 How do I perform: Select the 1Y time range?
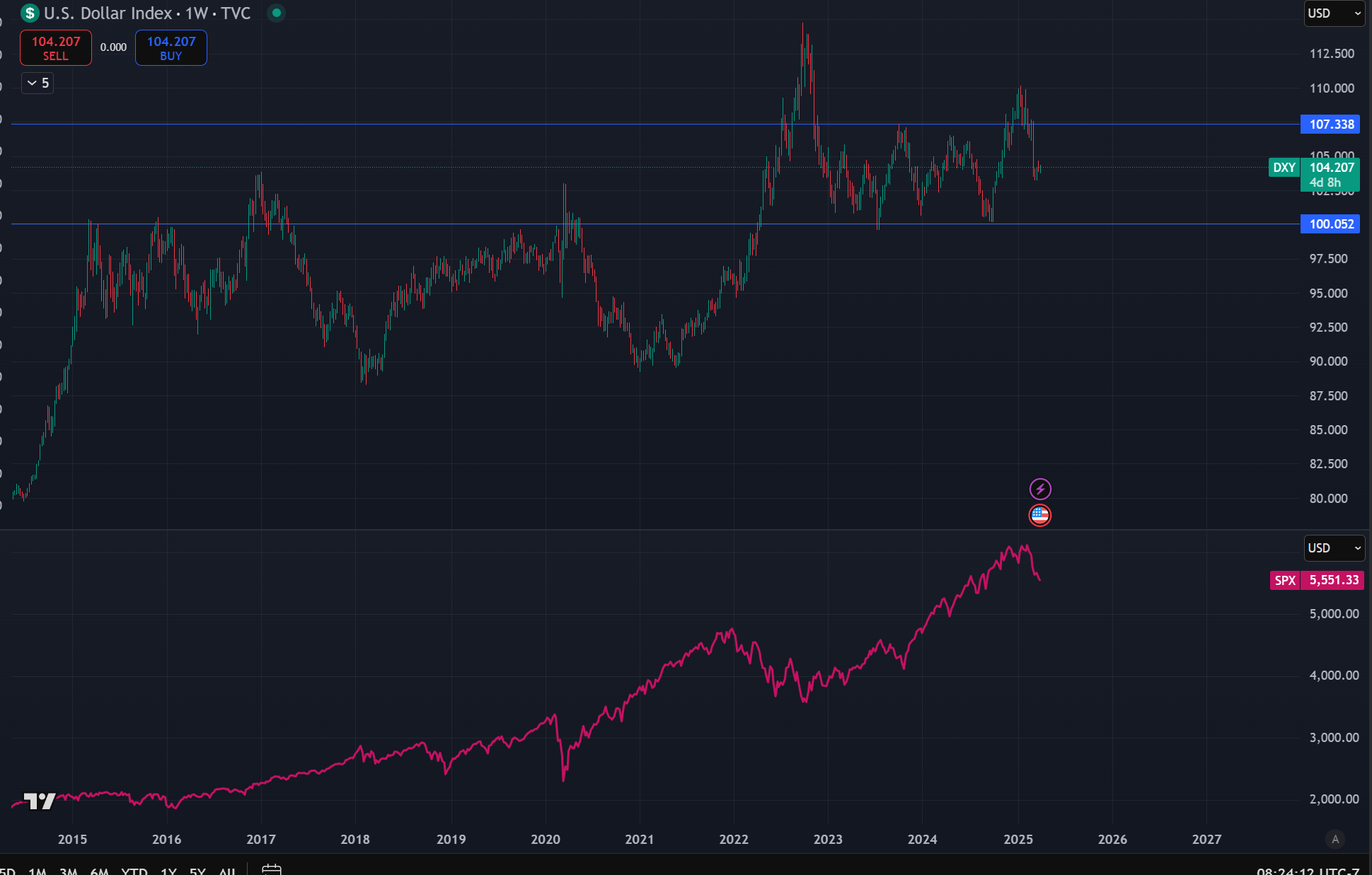tap(168, 871)
